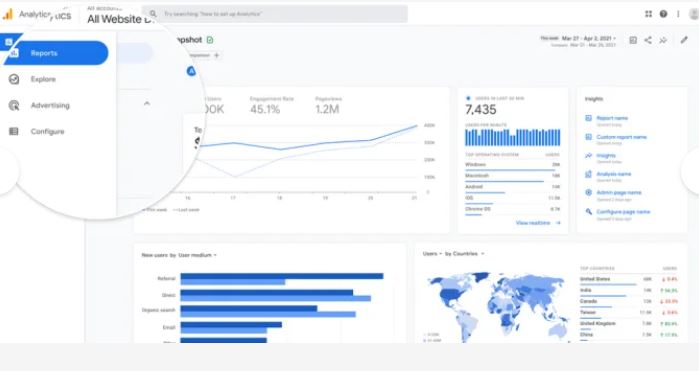The height and width of the screenshot is (371, 699).
Task: Select the Engagement Rate 45.1% metric
Action: click(271, 105)
